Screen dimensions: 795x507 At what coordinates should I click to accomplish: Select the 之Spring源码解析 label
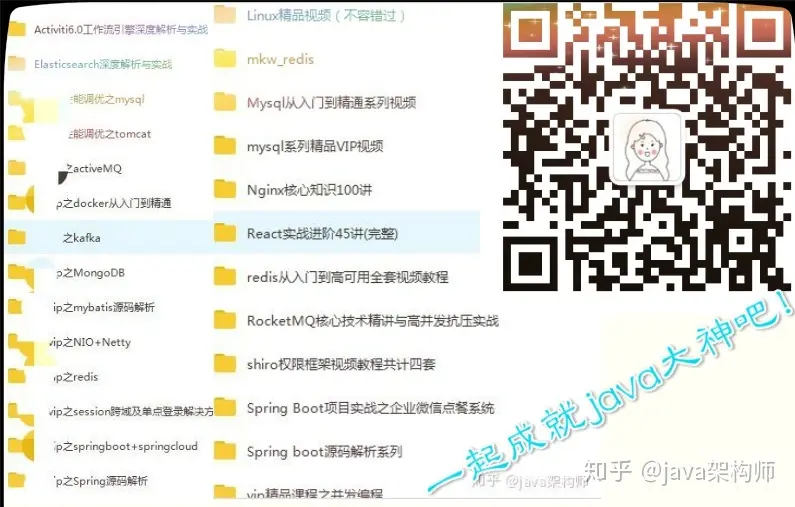(x=101, y=481)
